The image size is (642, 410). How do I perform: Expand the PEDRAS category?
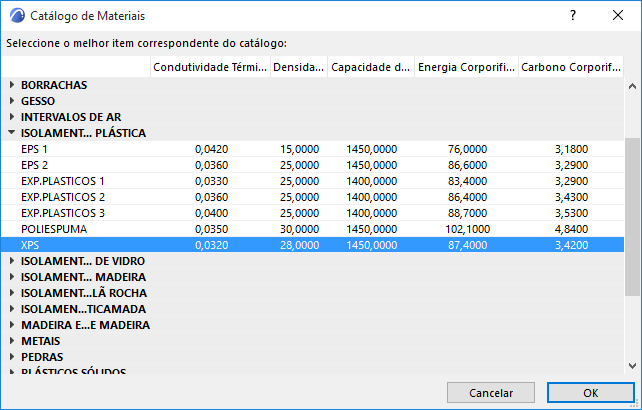(x=12, y=357)
